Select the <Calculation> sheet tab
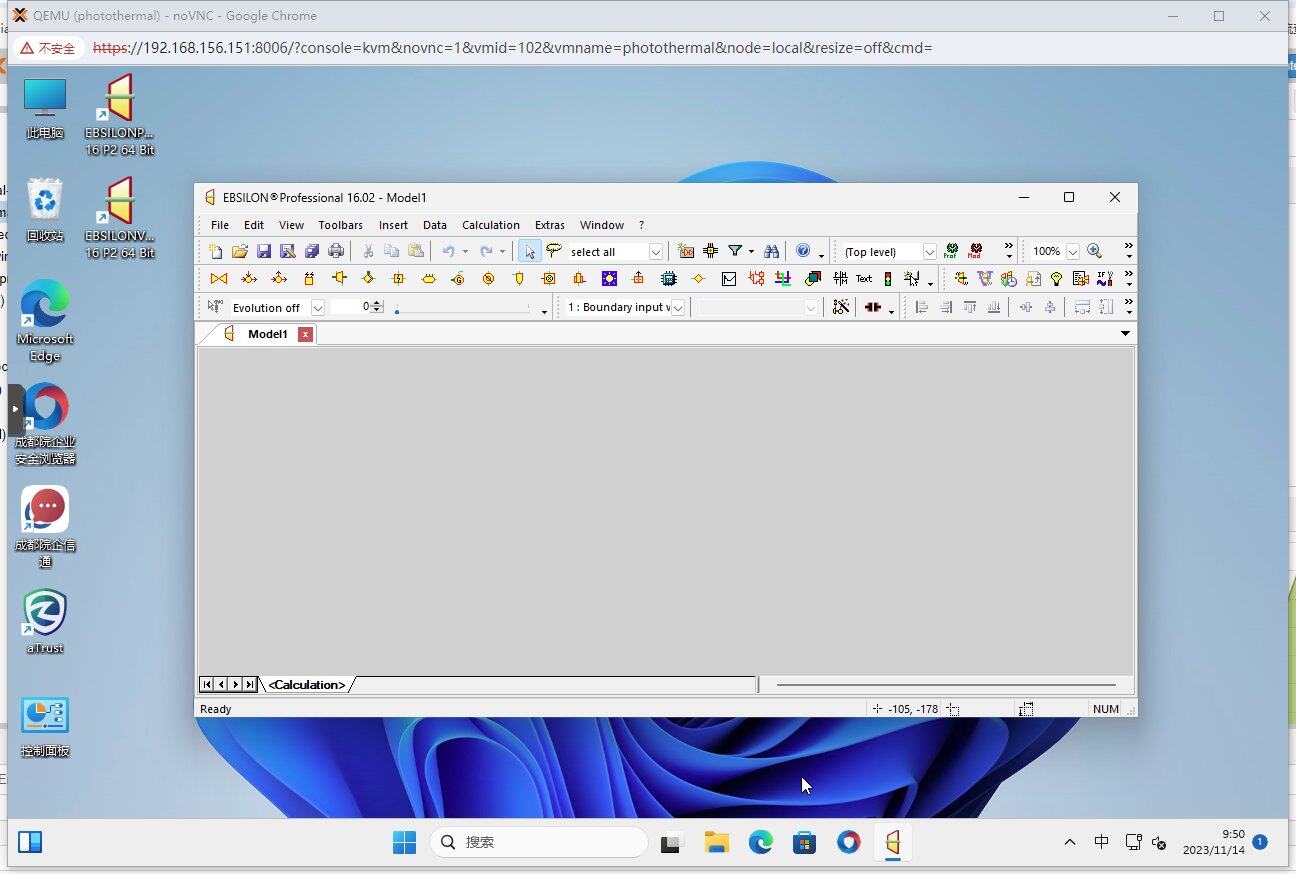This screenshot has height=874, width=1296. pos(307,685)
